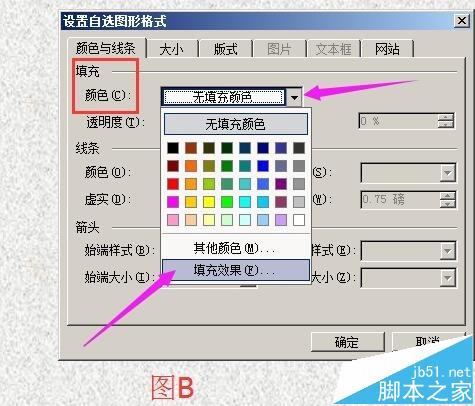Pick the white color swatch
The width and height of the screenshot is (475, 406).
[299, 220]
